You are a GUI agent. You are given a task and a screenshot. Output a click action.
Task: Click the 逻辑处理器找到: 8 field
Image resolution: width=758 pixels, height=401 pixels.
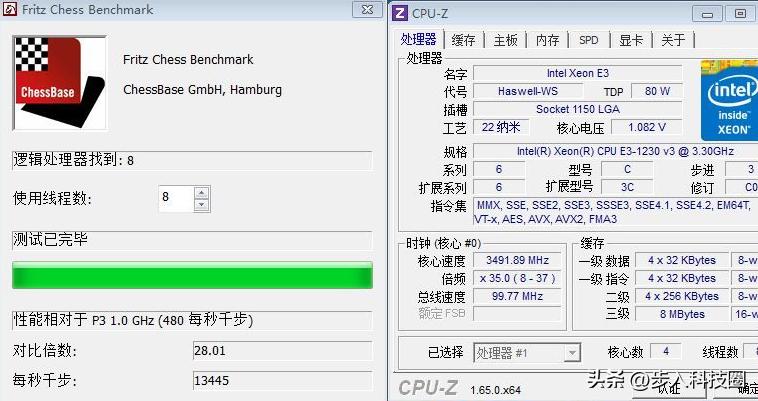[x=192, y=160]
